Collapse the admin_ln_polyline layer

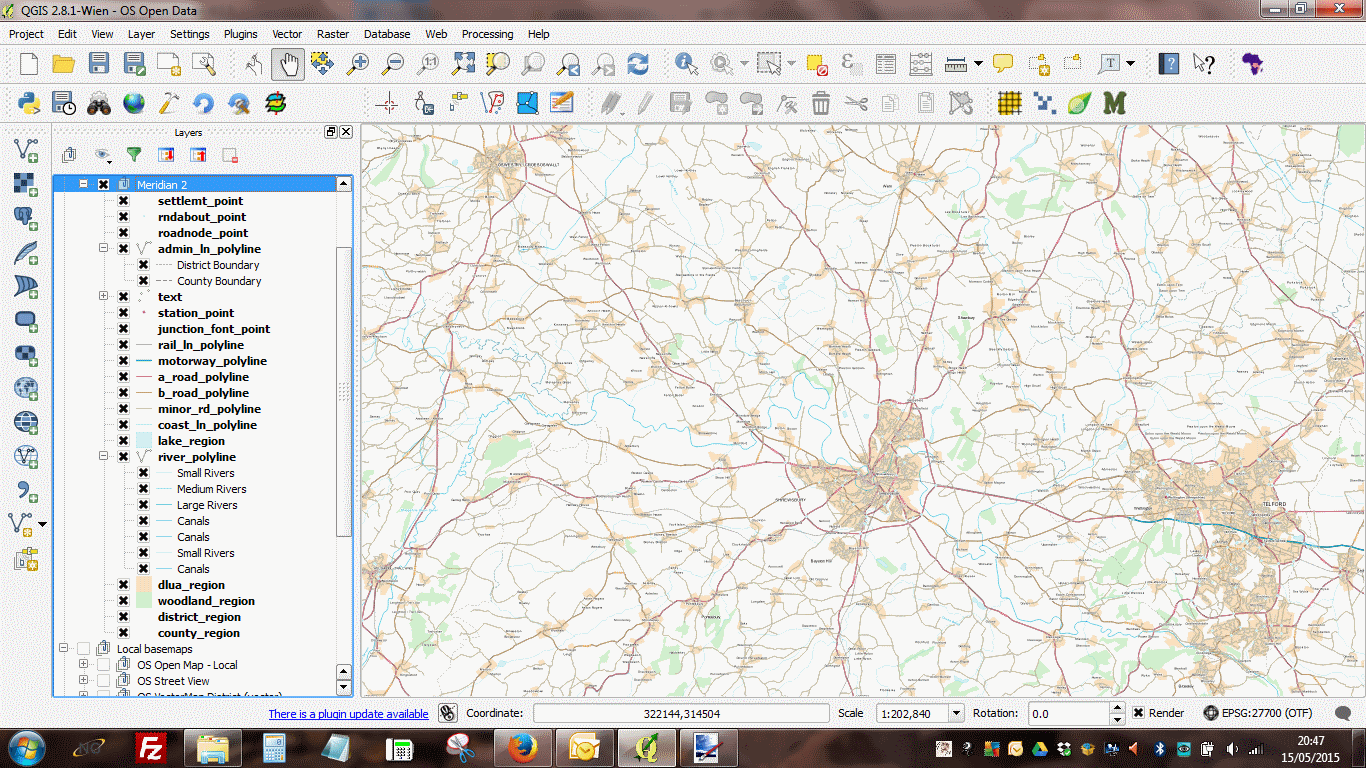(x=103, y=249)
